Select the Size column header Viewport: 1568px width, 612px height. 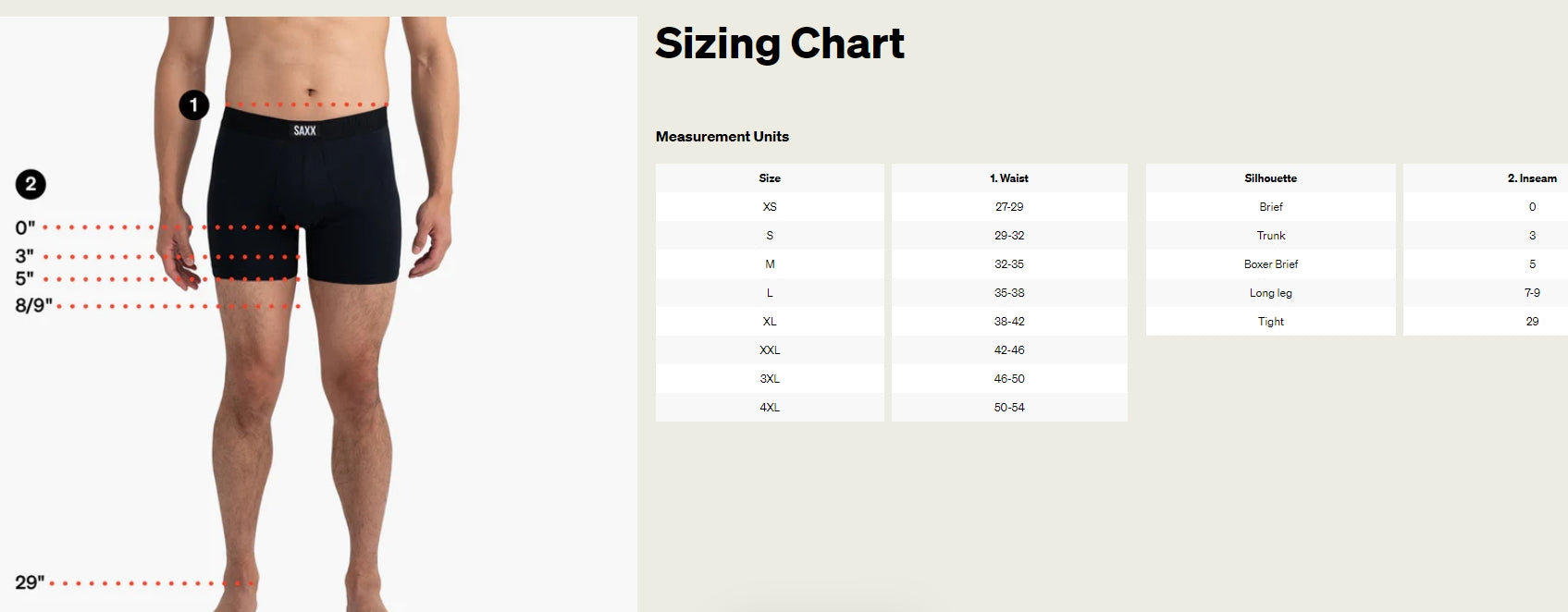point(770,178)
